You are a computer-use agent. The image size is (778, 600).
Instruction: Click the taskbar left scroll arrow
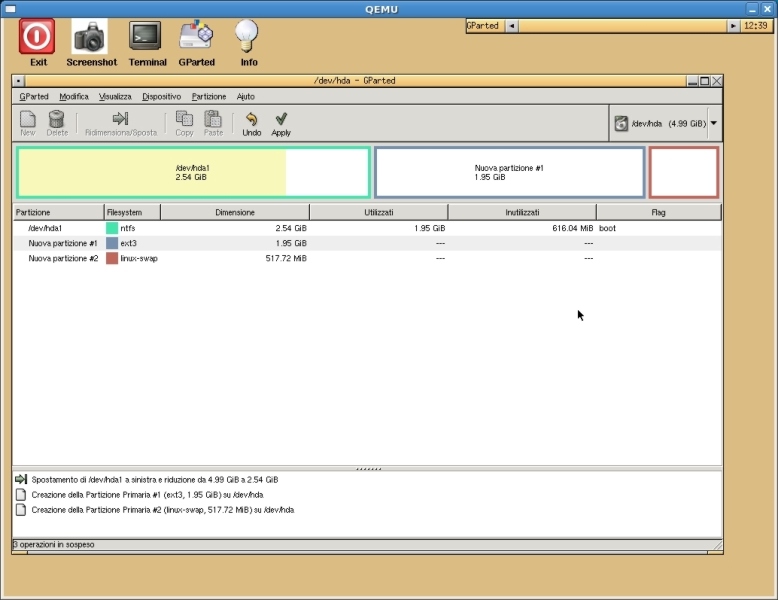point(512,26)
